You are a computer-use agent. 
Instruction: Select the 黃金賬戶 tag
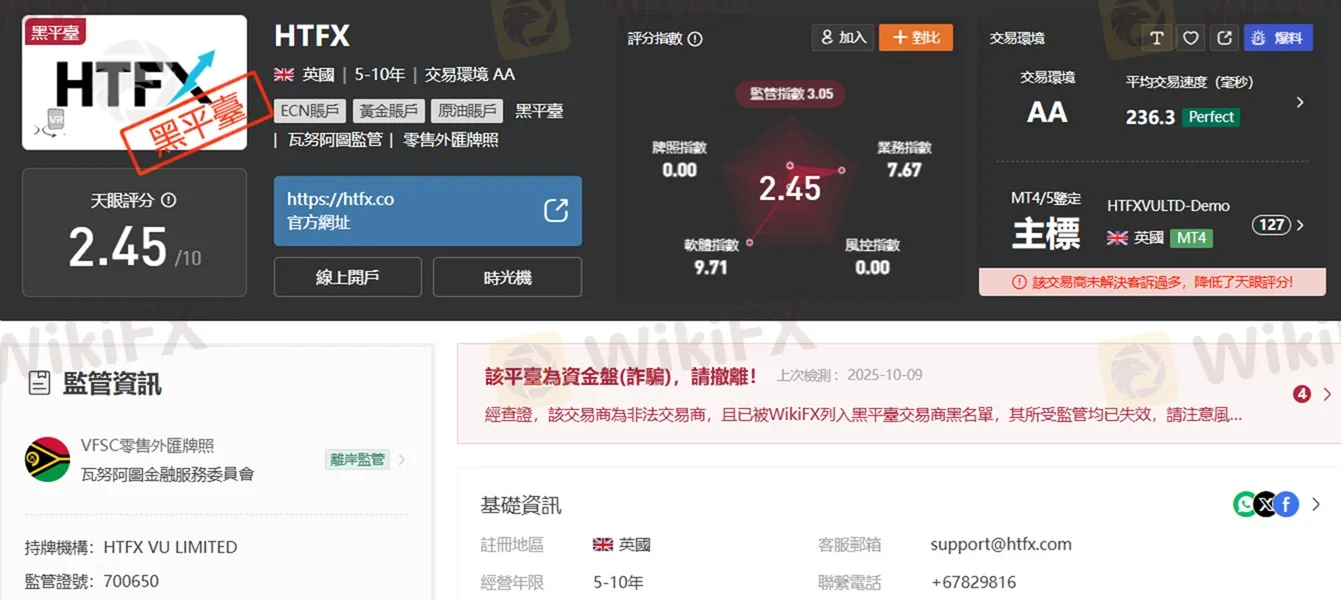(x=390, y=111)
